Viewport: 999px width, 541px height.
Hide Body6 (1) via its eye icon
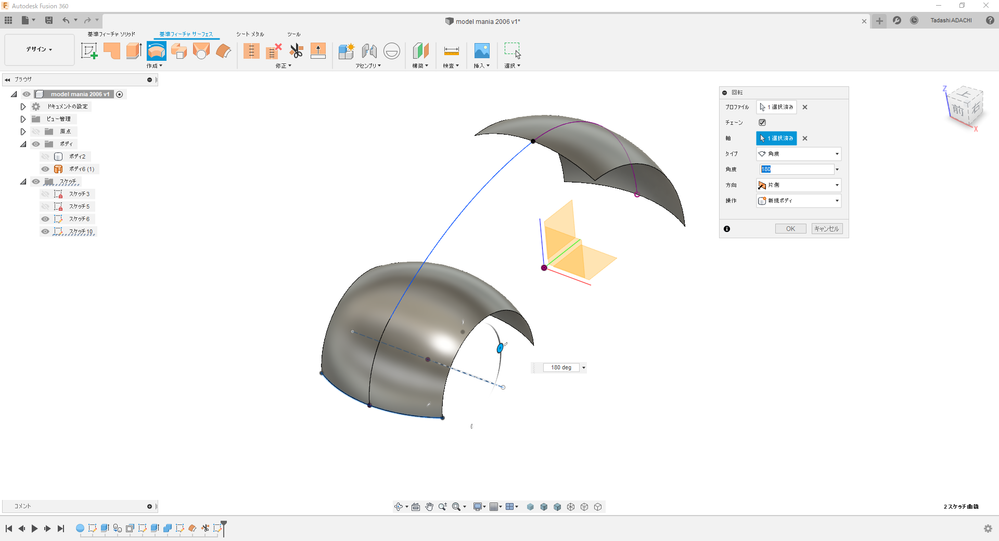pos(45,169)
